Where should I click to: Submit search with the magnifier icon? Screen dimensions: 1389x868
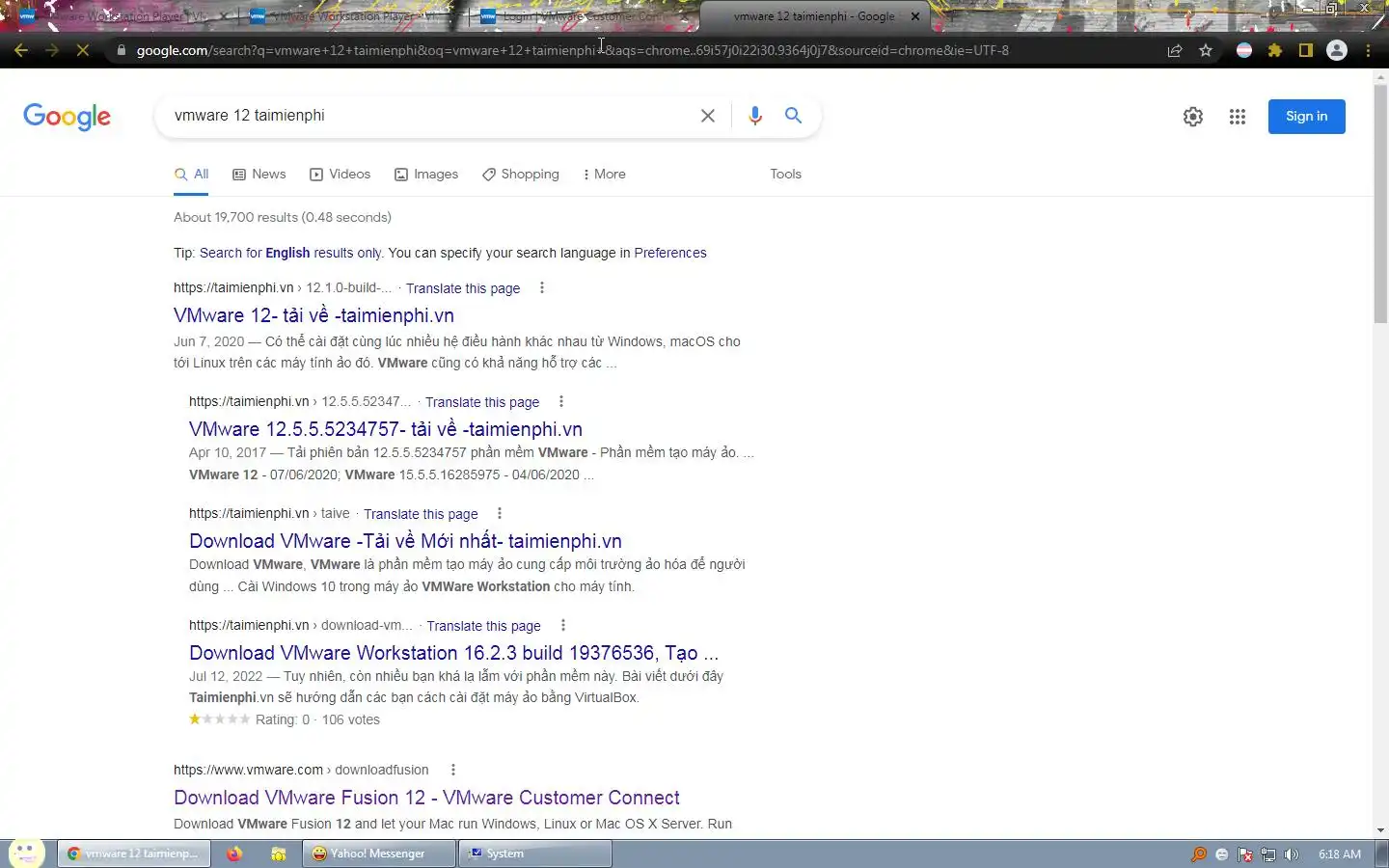(793, 116)
